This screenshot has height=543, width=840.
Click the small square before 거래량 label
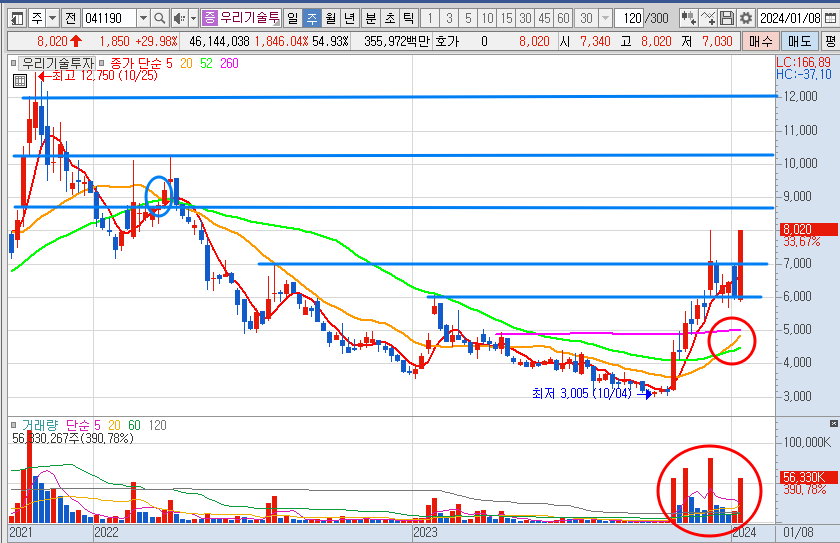[x=13, y=425]
